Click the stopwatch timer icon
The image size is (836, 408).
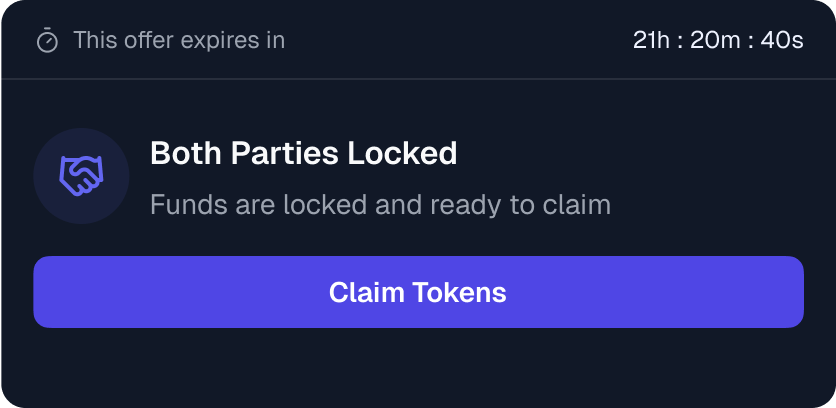click(x=47, y=40)
